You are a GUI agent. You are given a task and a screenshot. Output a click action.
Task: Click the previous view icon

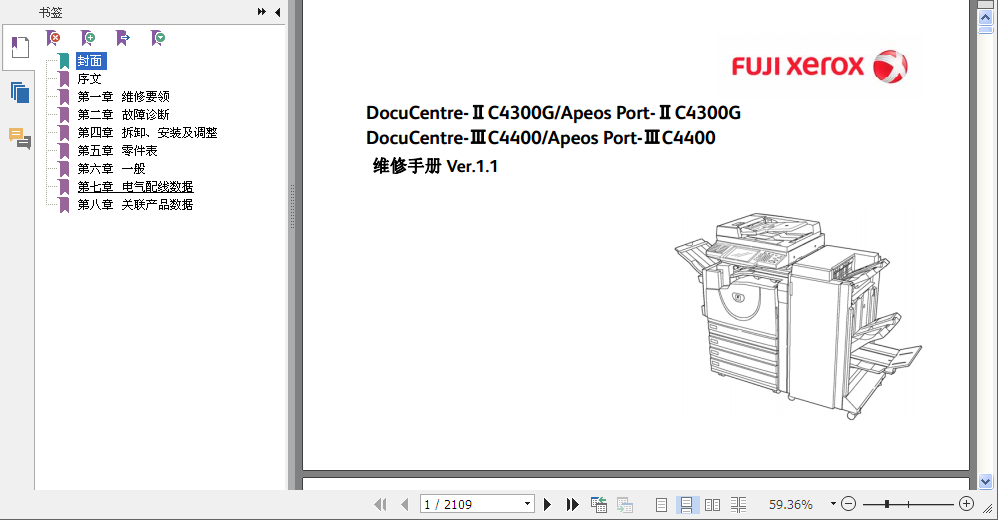[x=598, y=505]
